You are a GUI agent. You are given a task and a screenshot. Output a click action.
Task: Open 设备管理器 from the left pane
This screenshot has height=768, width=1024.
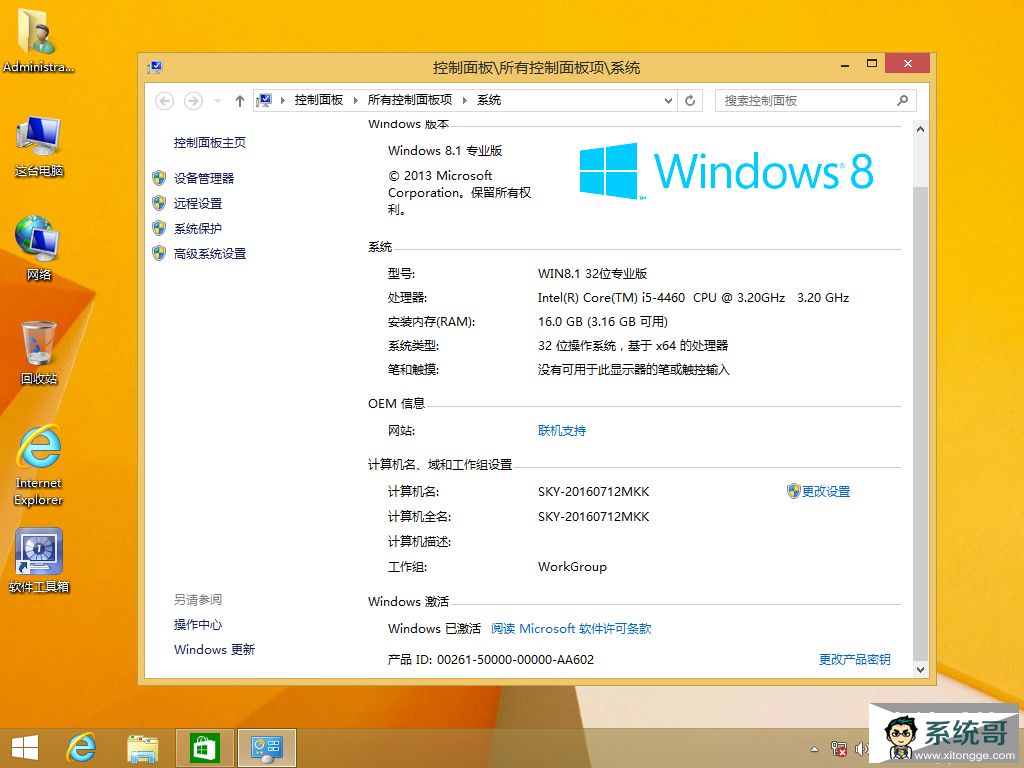pos(204,178)
